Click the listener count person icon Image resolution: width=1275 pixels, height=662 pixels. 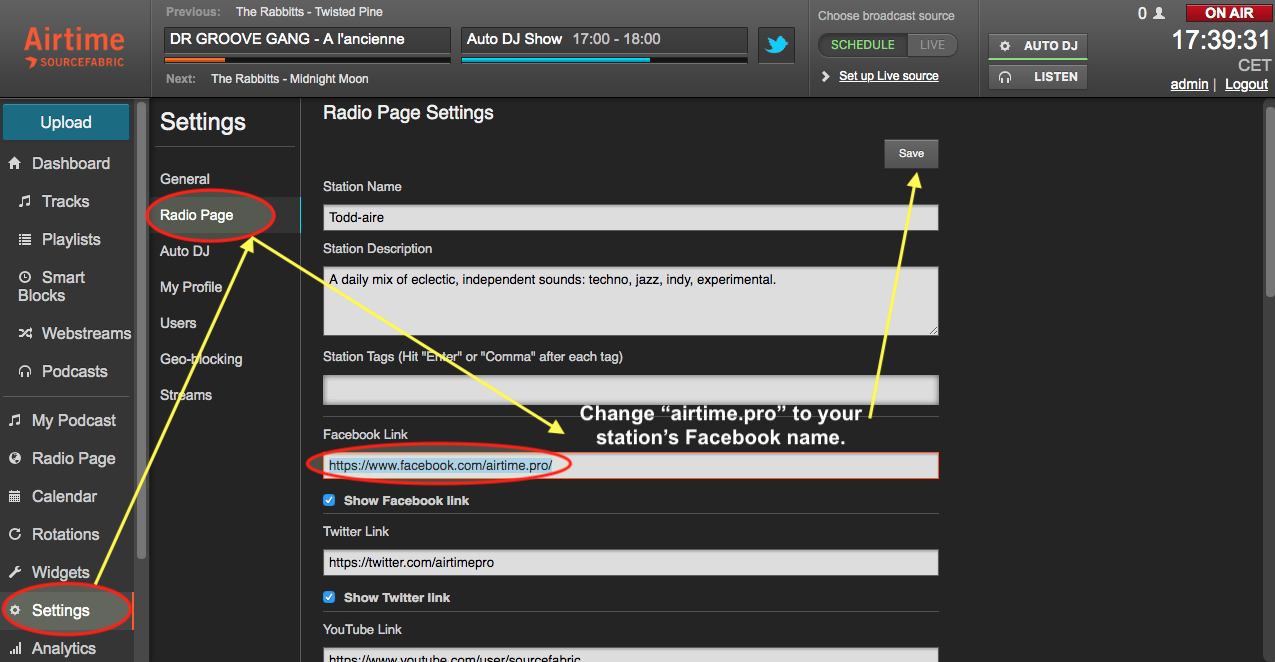[x=1159, y=13]
